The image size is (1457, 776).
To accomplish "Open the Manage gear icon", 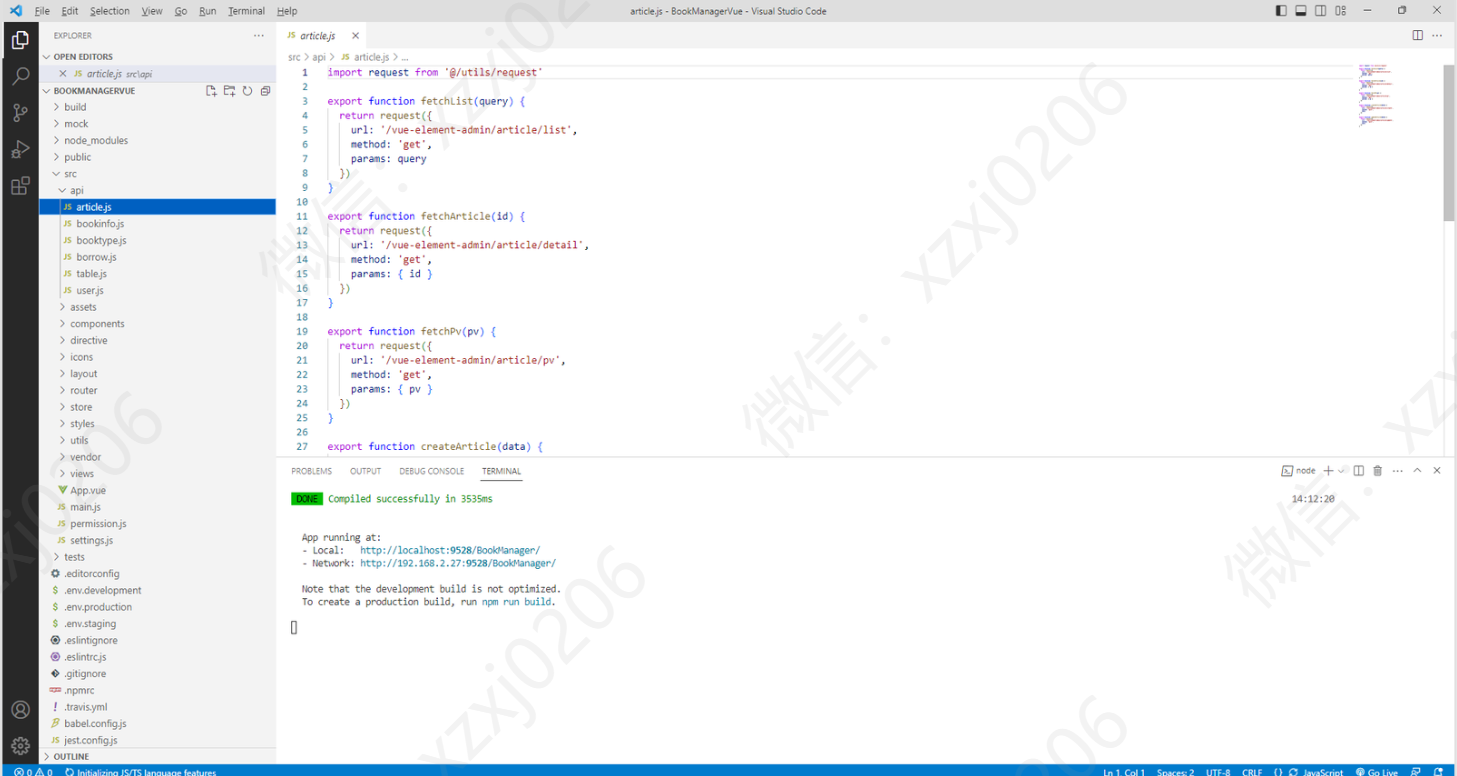I will tap(20, 746).
